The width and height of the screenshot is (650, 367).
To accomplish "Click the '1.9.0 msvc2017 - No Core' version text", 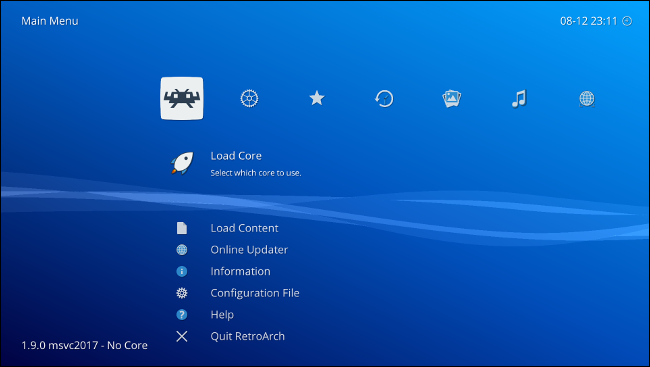I will (x=85, y=345).
